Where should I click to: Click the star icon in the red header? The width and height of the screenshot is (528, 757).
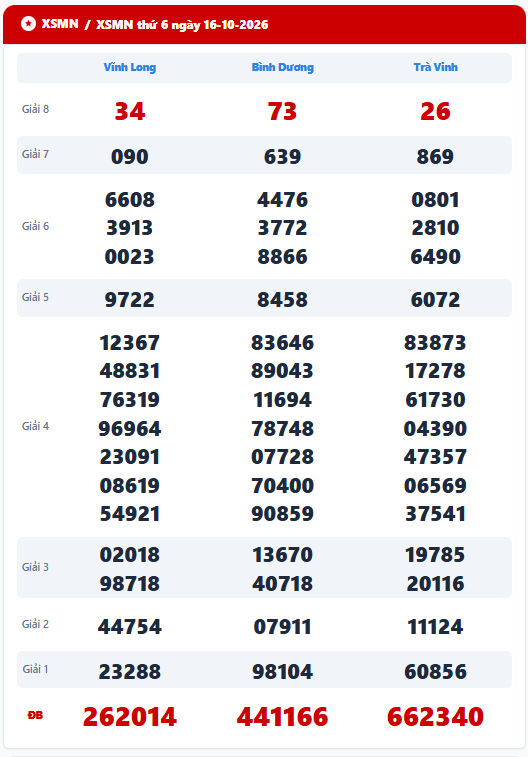[x=28, y=23]
